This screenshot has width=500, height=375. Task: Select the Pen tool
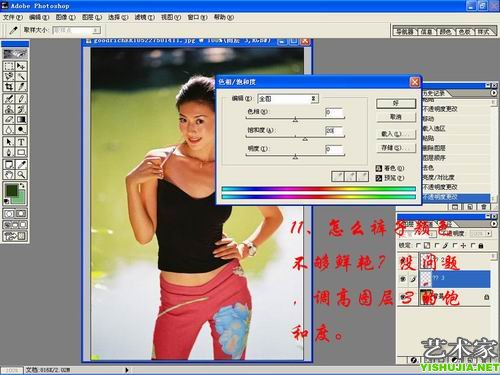click(x=9, y=152)
